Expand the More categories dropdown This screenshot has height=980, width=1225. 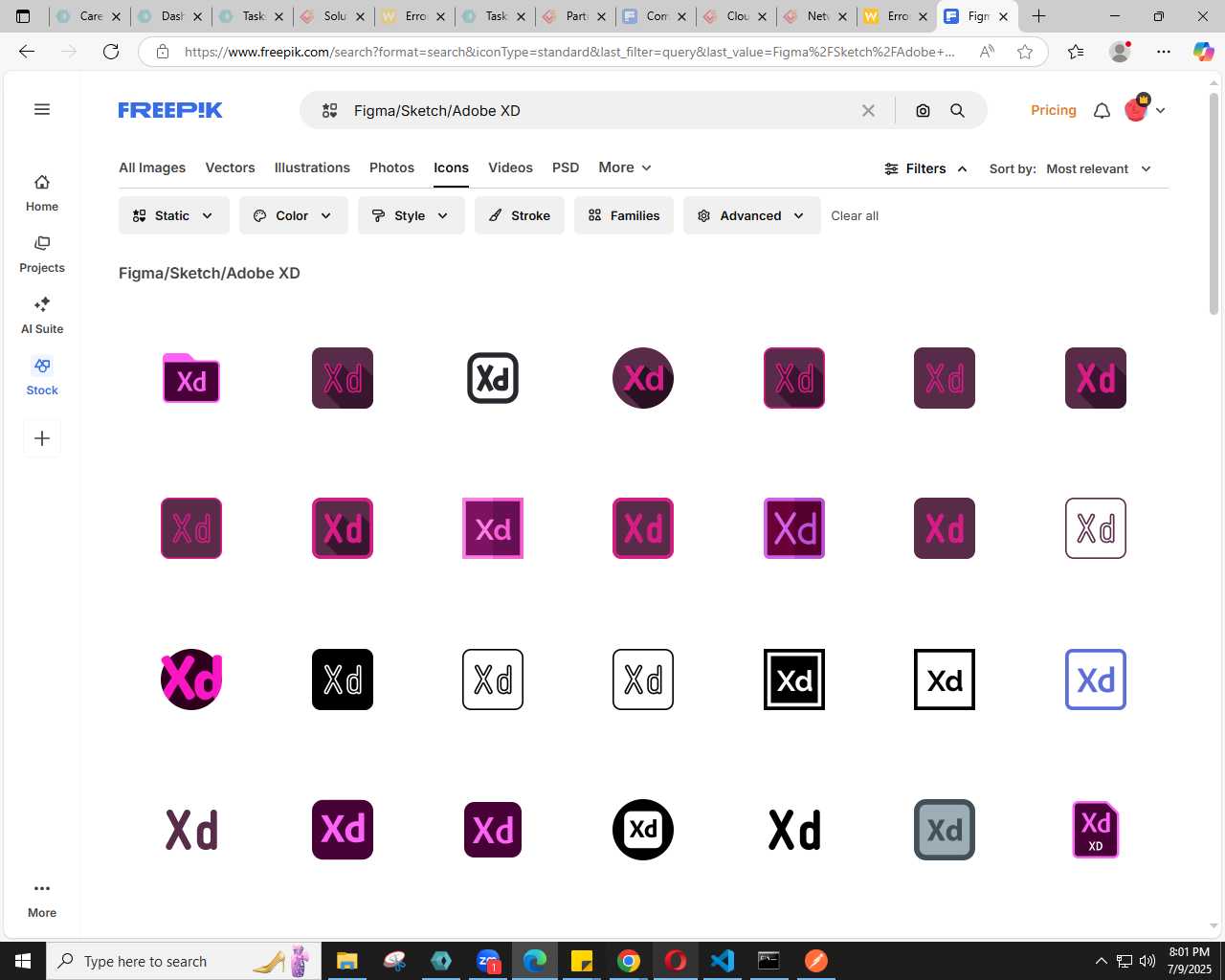coord(625,167)
